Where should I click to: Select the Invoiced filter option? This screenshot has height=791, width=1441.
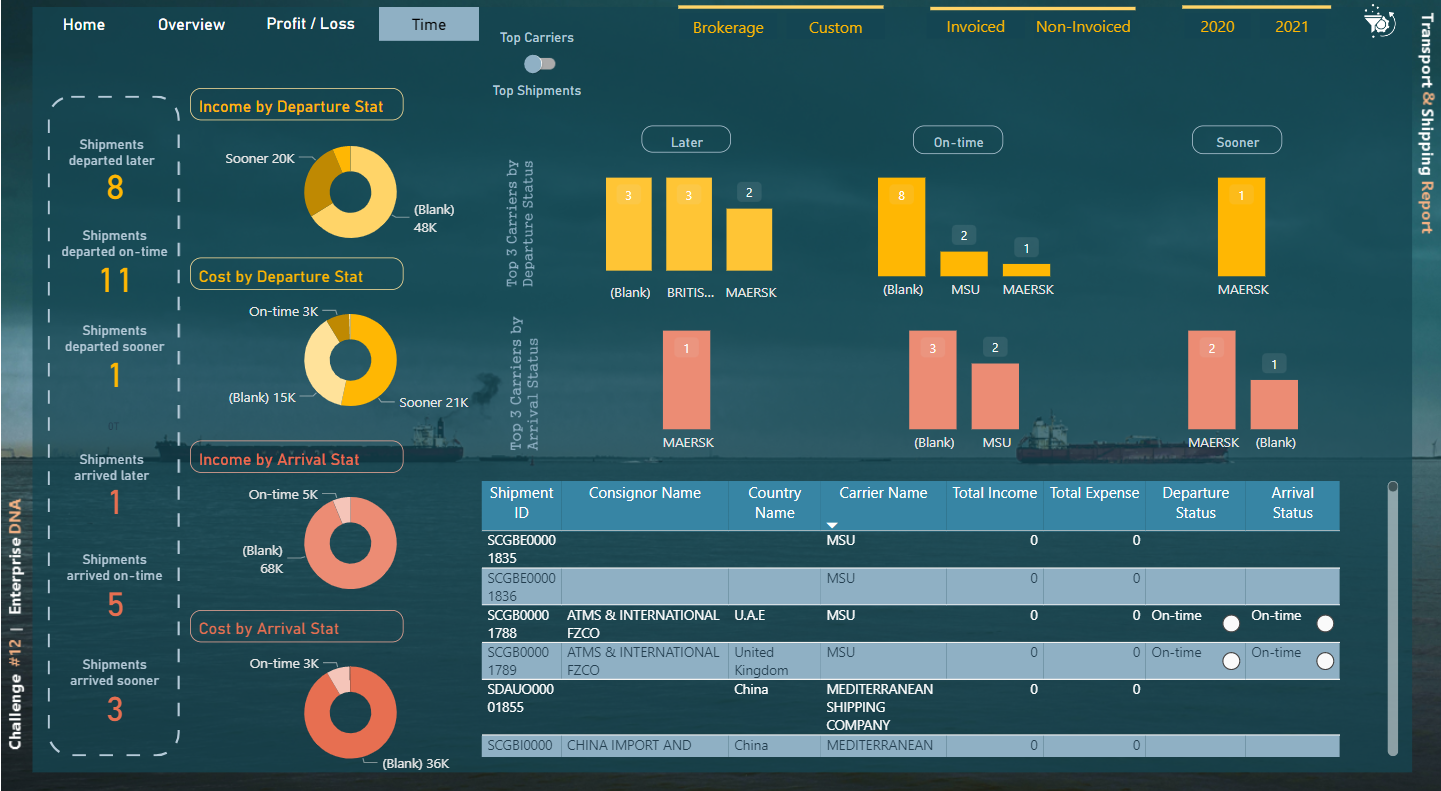[975, 27]
